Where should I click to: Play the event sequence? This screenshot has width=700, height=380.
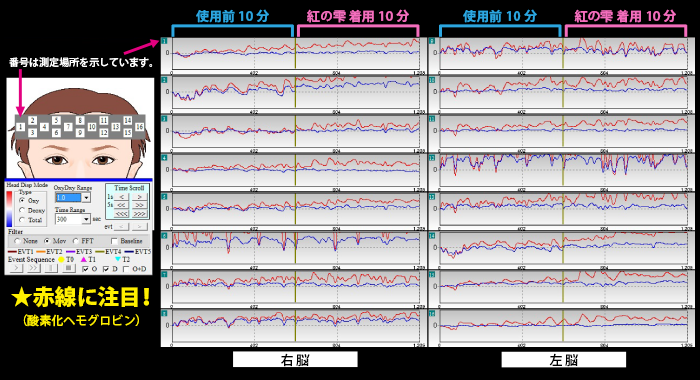point(16,268)
